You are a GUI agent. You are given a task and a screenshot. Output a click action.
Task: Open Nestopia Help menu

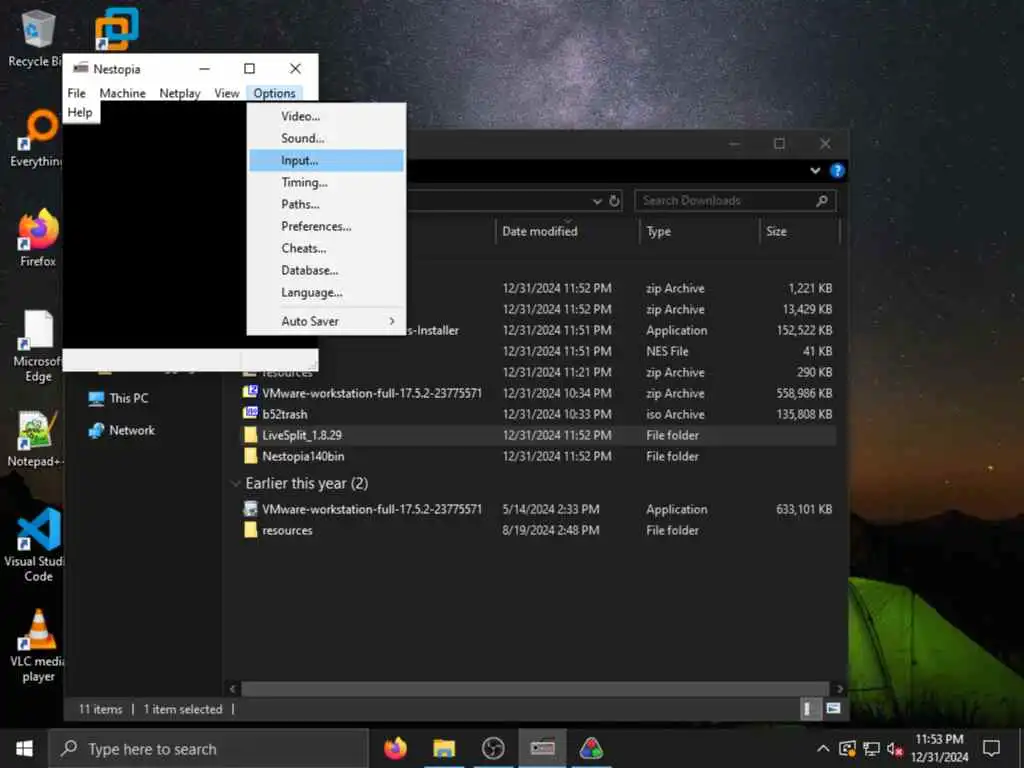click(80, 112)
